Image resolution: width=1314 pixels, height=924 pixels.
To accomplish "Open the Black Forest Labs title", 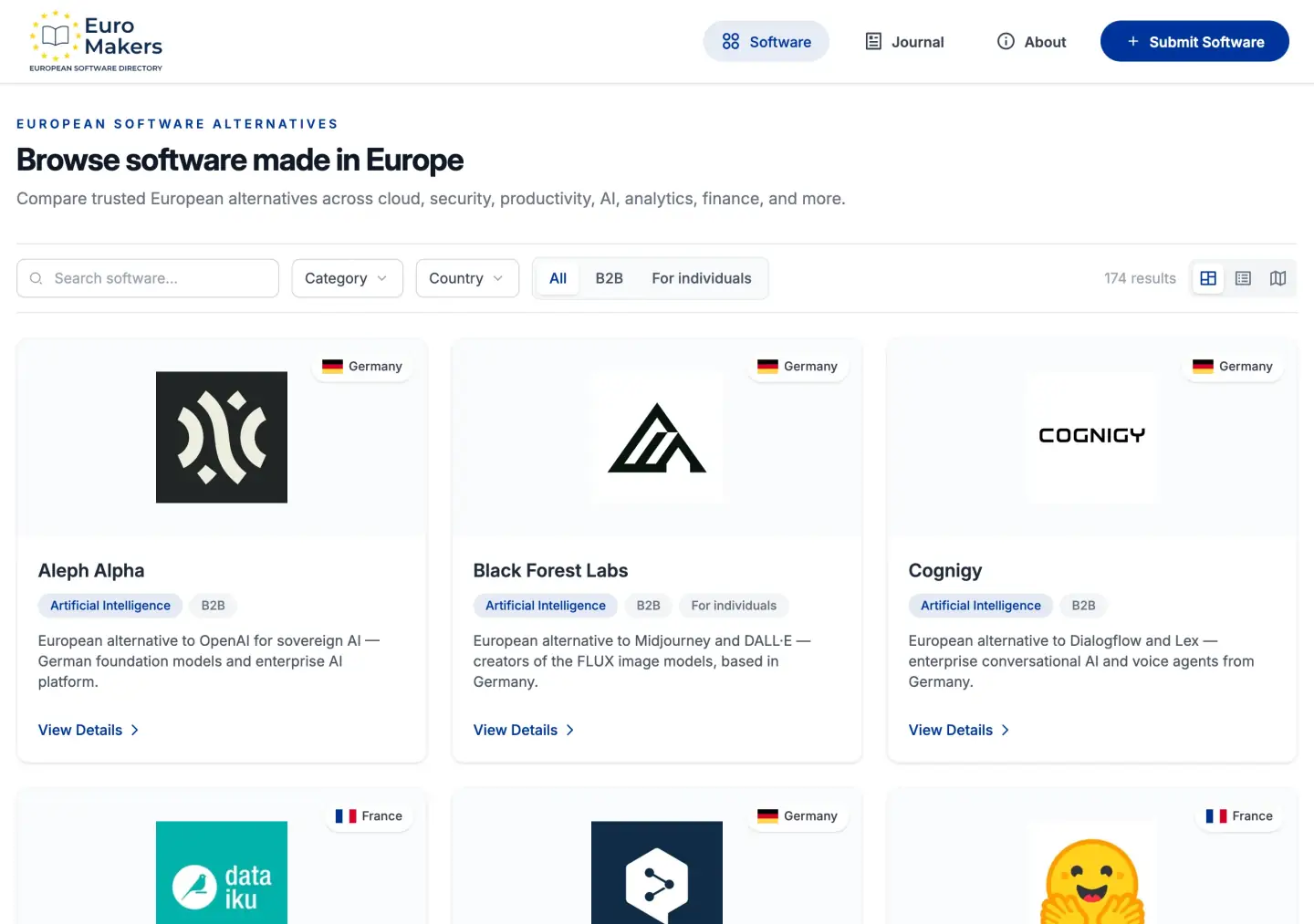I will [x=550, y=571].
